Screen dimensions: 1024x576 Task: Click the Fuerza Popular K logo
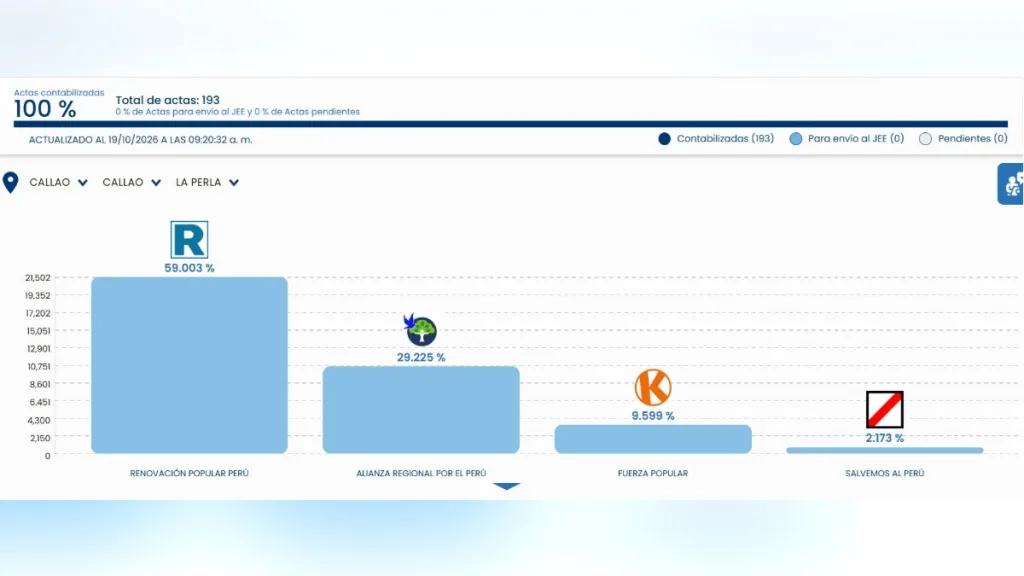652,387
